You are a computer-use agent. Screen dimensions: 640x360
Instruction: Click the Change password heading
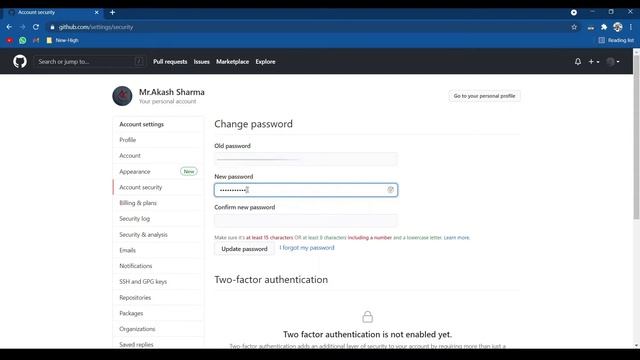pos(253,124)
